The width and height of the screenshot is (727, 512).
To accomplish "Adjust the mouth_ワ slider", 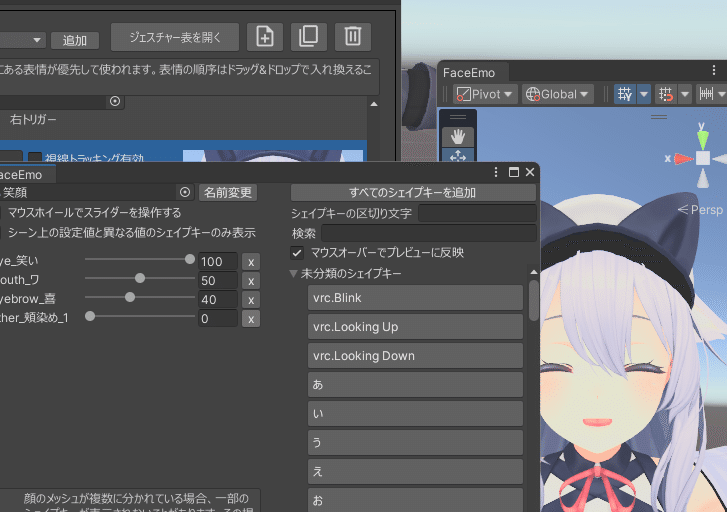I will (x=140, y=278).
